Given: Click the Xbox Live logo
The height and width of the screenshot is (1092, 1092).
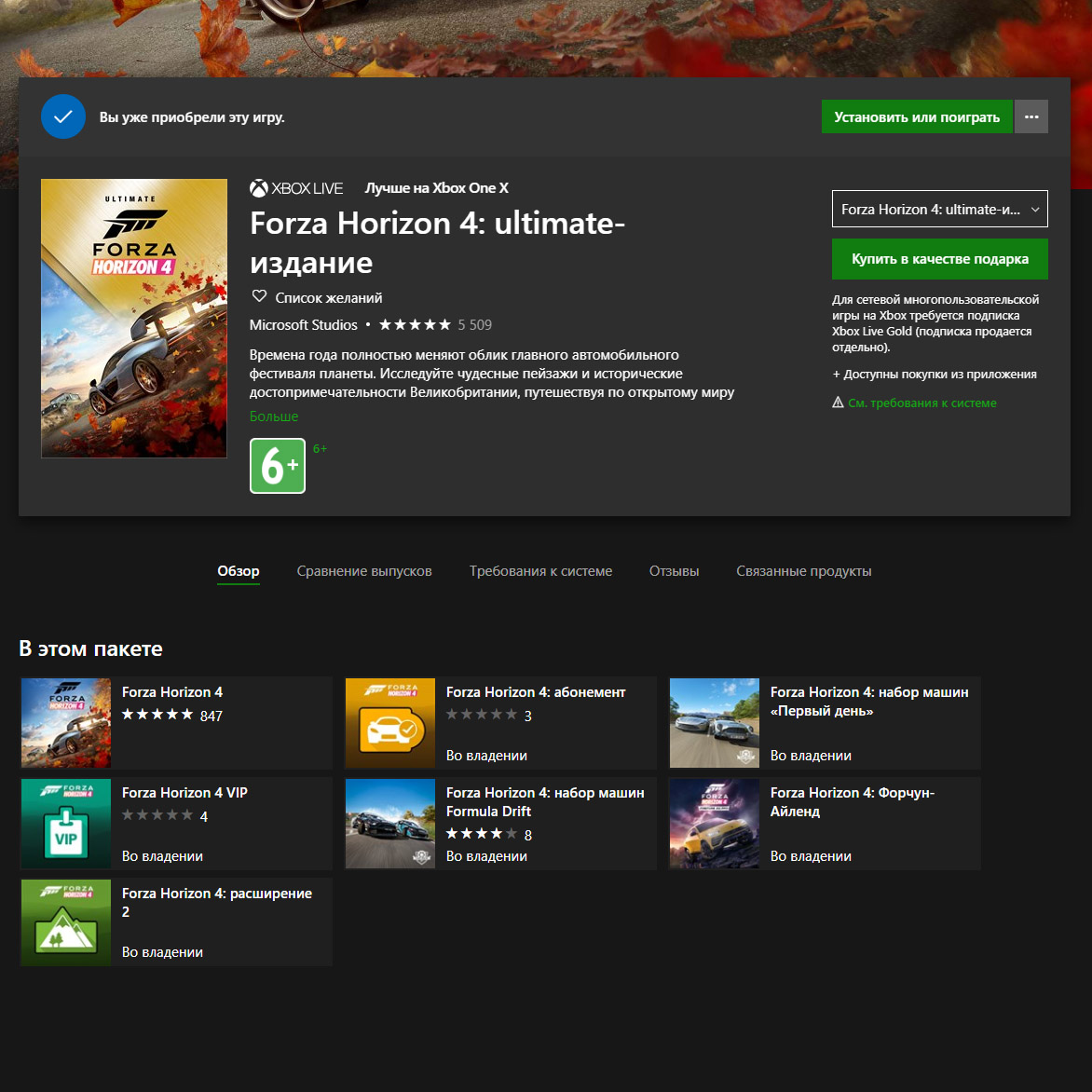Looking at the screenshot, I should click(296, 188).
